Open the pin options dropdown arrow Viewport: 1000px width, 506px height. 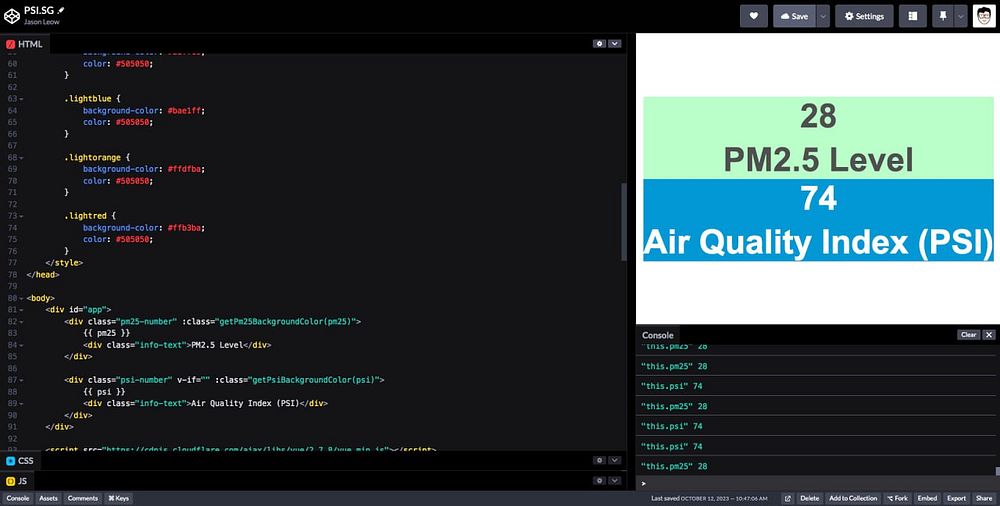[960, 17]
